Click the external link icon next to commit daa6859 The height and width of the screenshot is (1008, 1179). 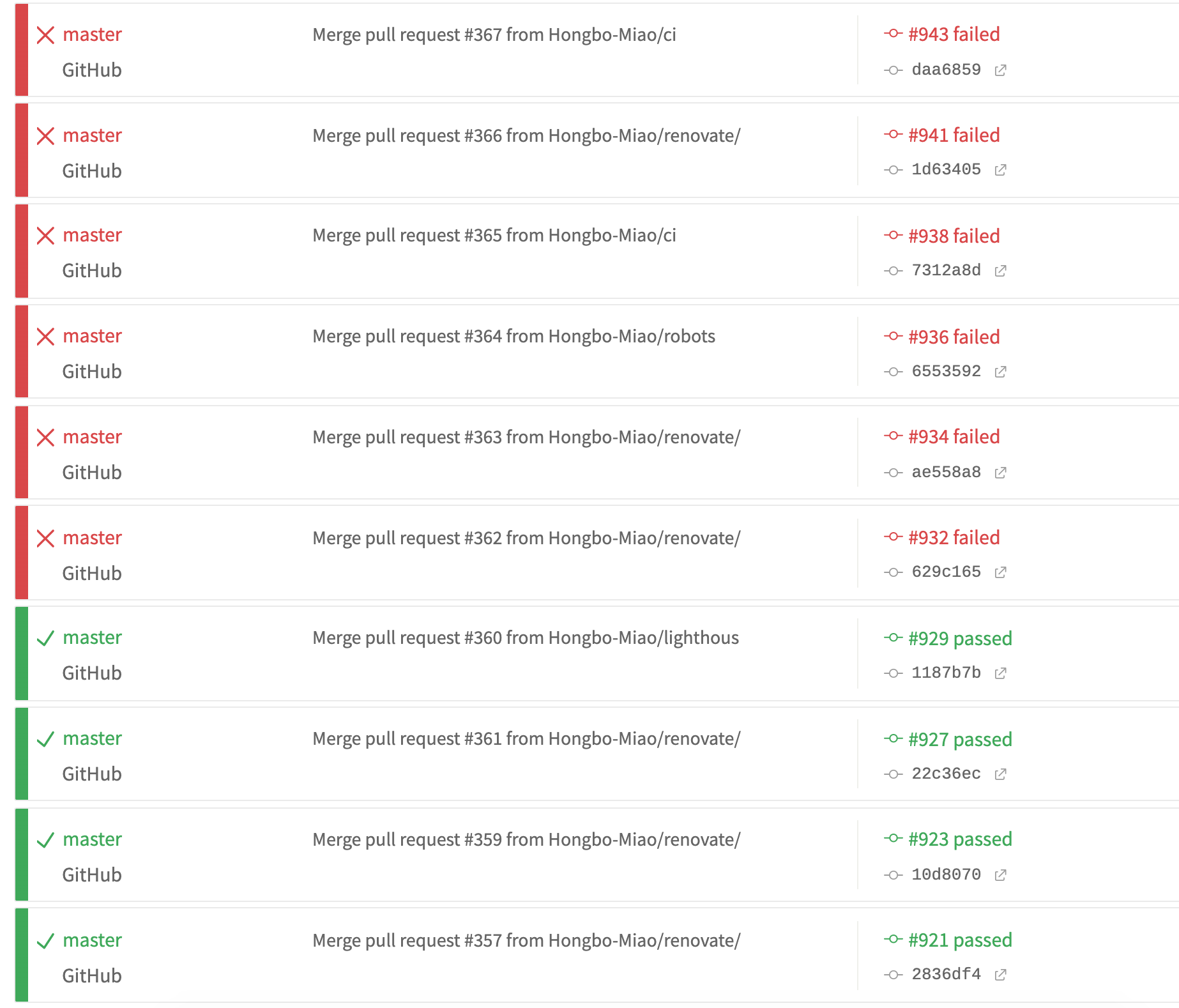(x=1001, y=69)
